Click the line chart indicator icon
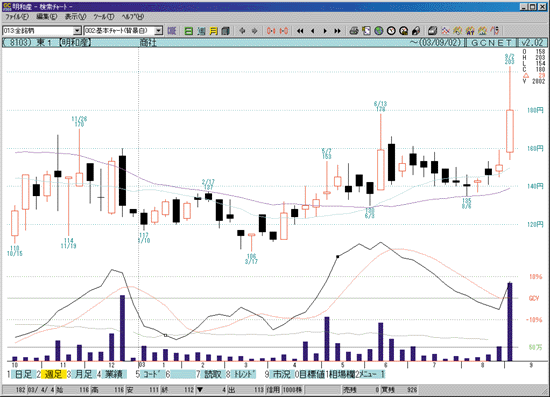550x397 pixels. tap(445, 31)
